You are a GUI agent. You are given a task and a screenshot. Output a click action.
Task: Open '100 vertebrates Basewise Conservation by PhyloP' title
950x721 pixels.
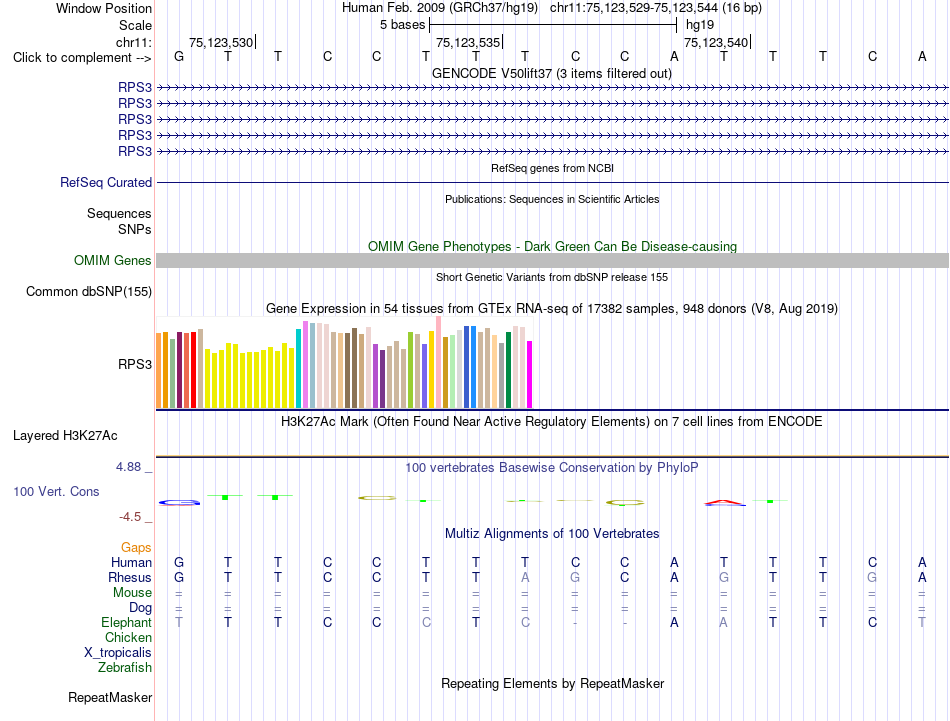tap(552, 468)
